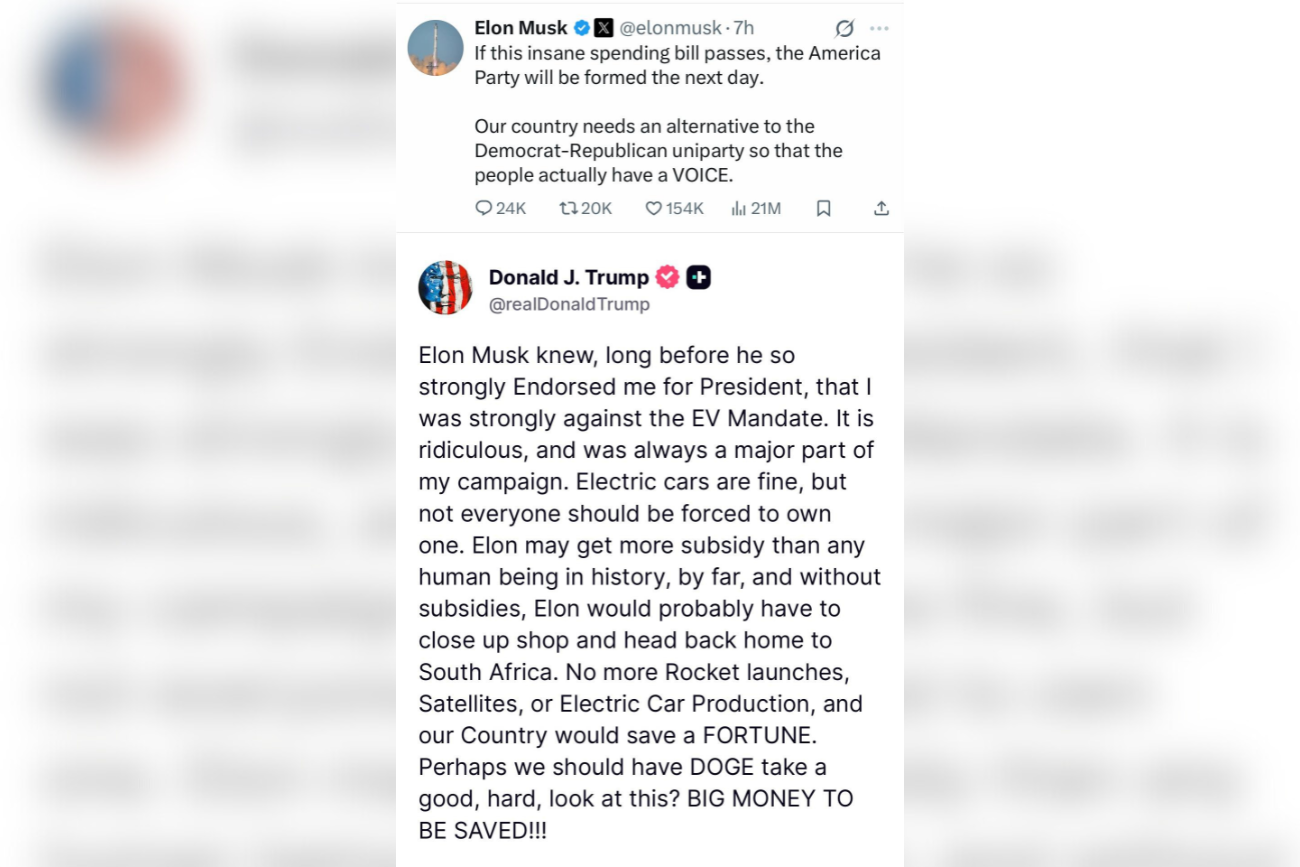Share the Elon Musk tweet
1300x867 pixels.
point(881,208)
